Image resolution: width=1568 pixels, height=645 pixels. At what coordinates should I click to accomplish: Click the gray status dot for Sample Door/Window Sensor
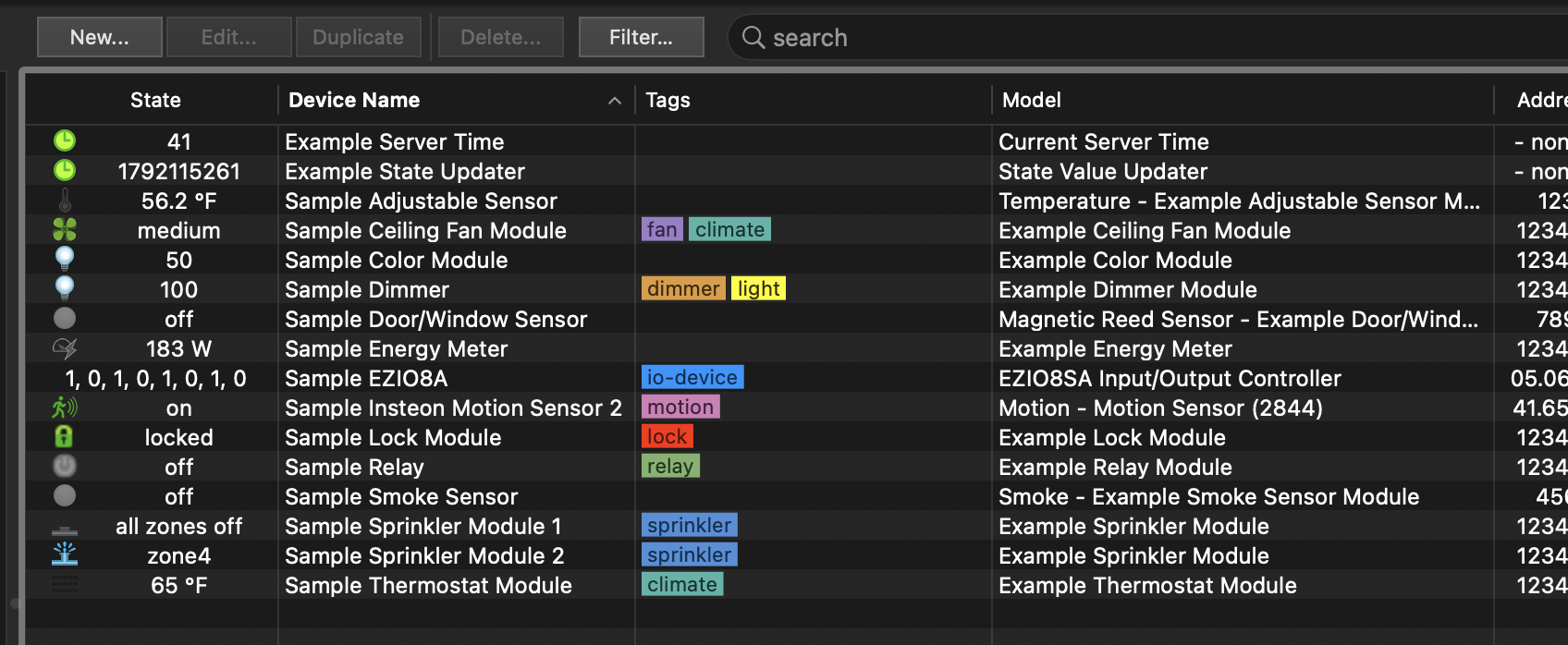pyautogui.click(x=65, y=318)
